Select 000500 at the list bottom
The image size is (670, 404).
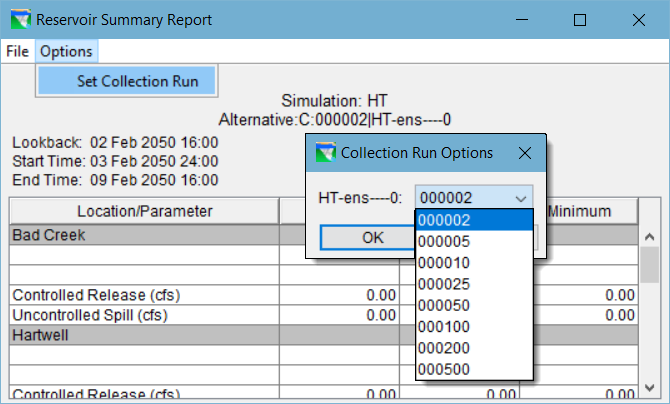click(473, 370)
